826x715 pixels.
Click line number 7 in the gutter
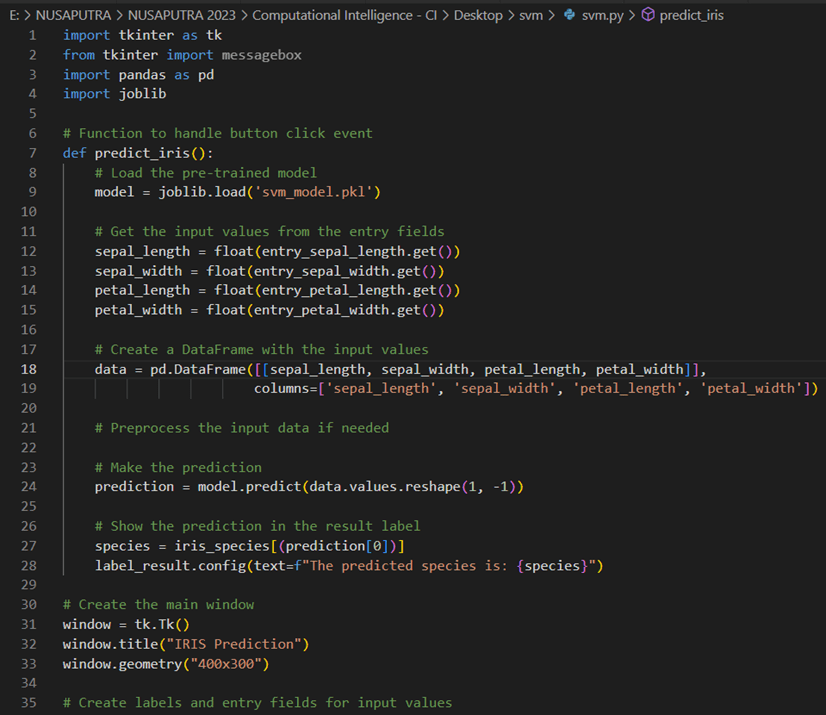[x=32, y=153]
